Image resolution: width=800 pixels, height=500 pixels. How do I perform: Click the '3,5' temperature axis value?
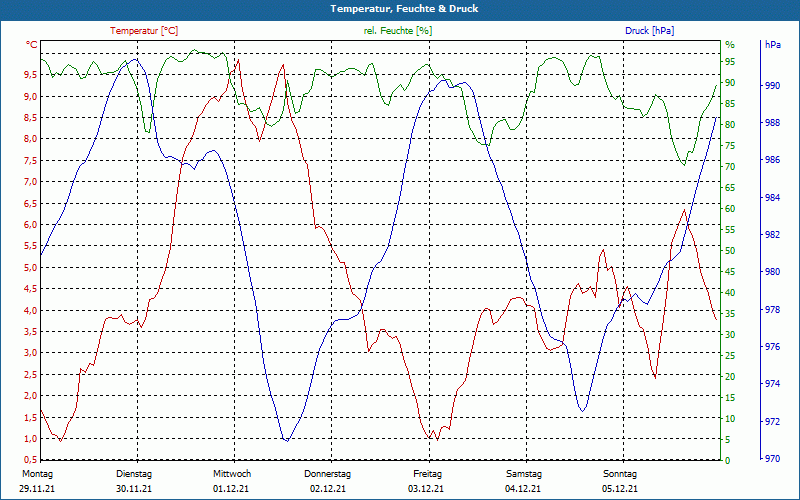31,332
